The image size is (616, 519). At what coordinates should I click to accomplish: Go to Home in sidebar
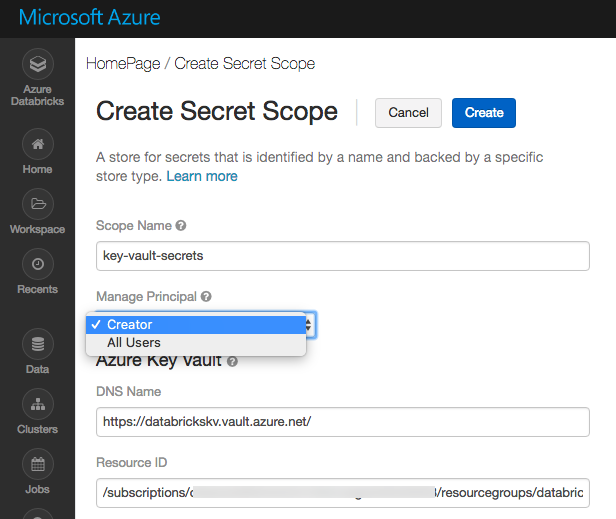38,144
